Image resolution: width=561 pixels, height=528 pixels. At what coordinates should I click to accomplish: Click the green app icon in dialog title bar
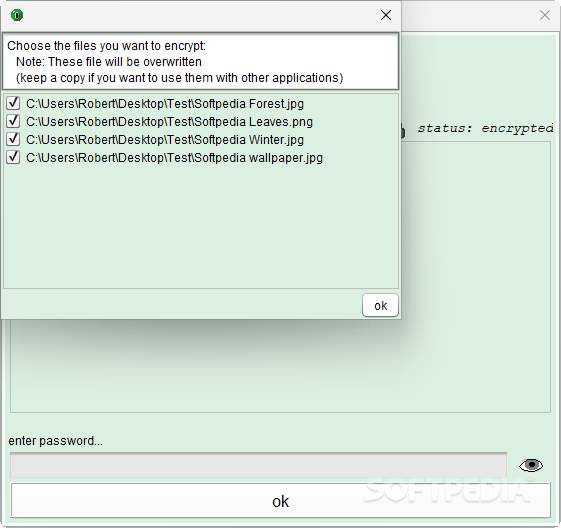pos(17,15)
